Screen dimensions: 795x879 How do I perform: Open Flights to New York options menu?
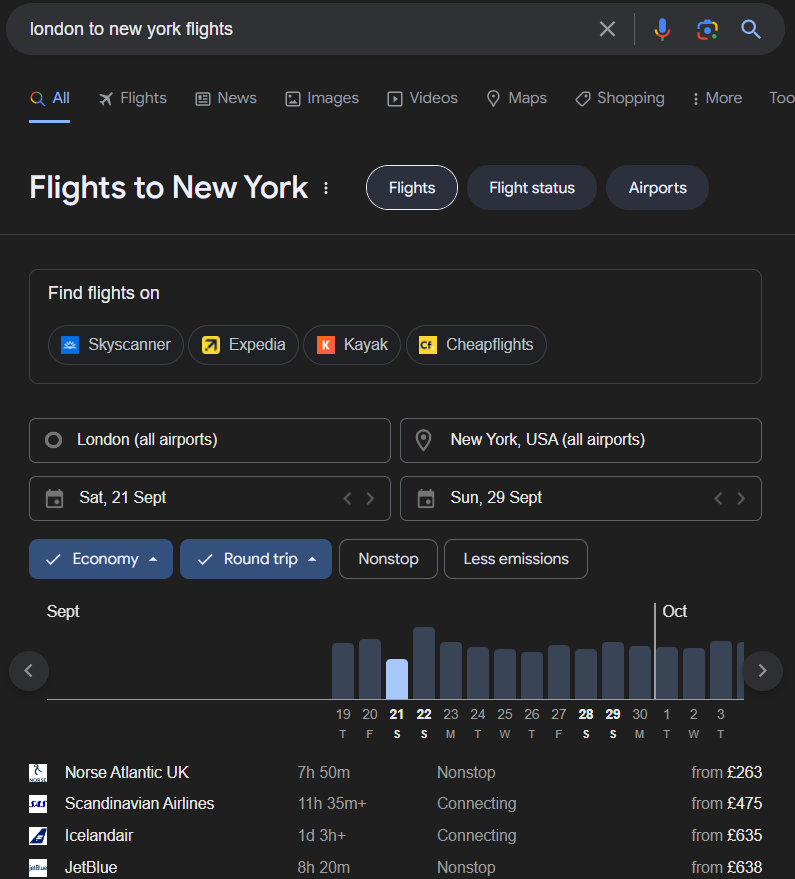(326, 188)
